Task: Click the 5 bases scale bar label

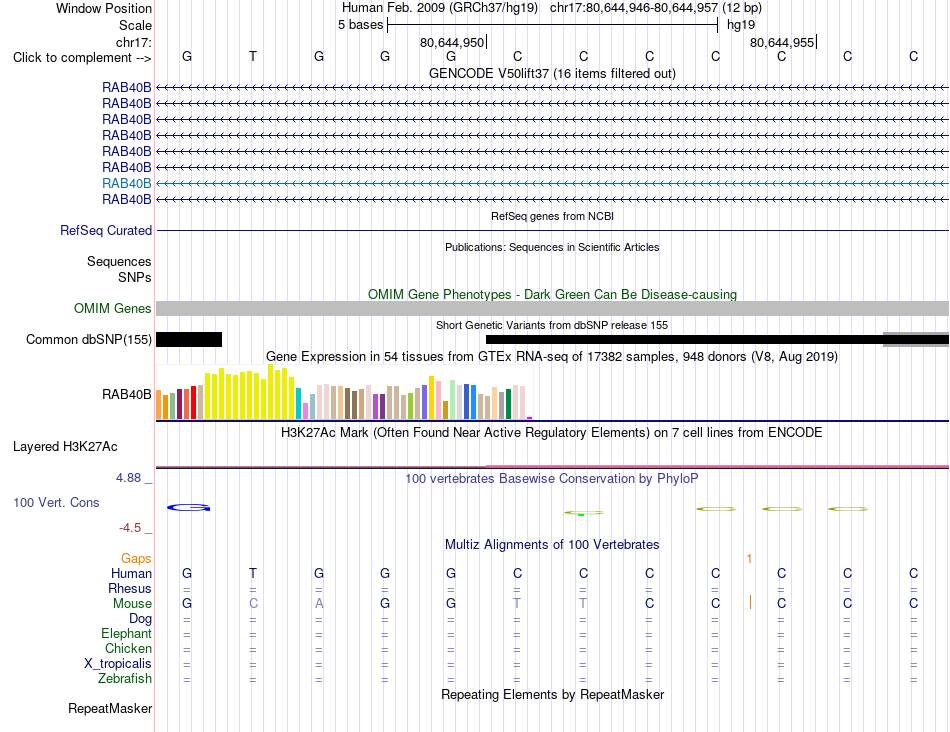Action: pyautogui.click(x=360, y=25)
